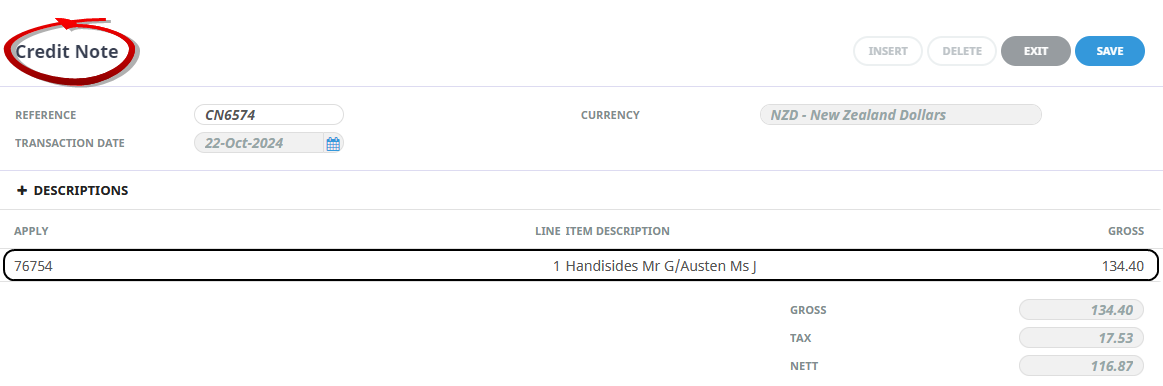Select the Transaction Date field

tap(259, 143)
